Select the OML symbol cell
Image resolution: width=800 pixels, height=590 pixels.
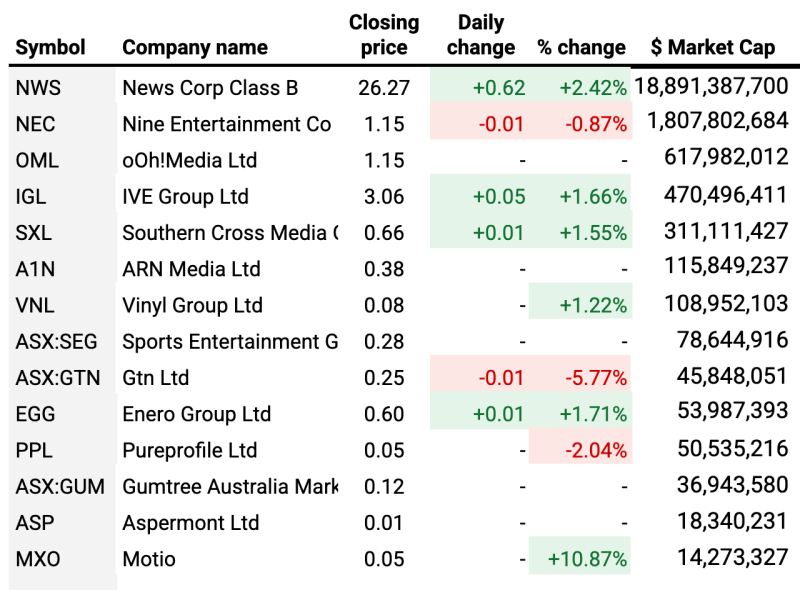coord(37,160)
